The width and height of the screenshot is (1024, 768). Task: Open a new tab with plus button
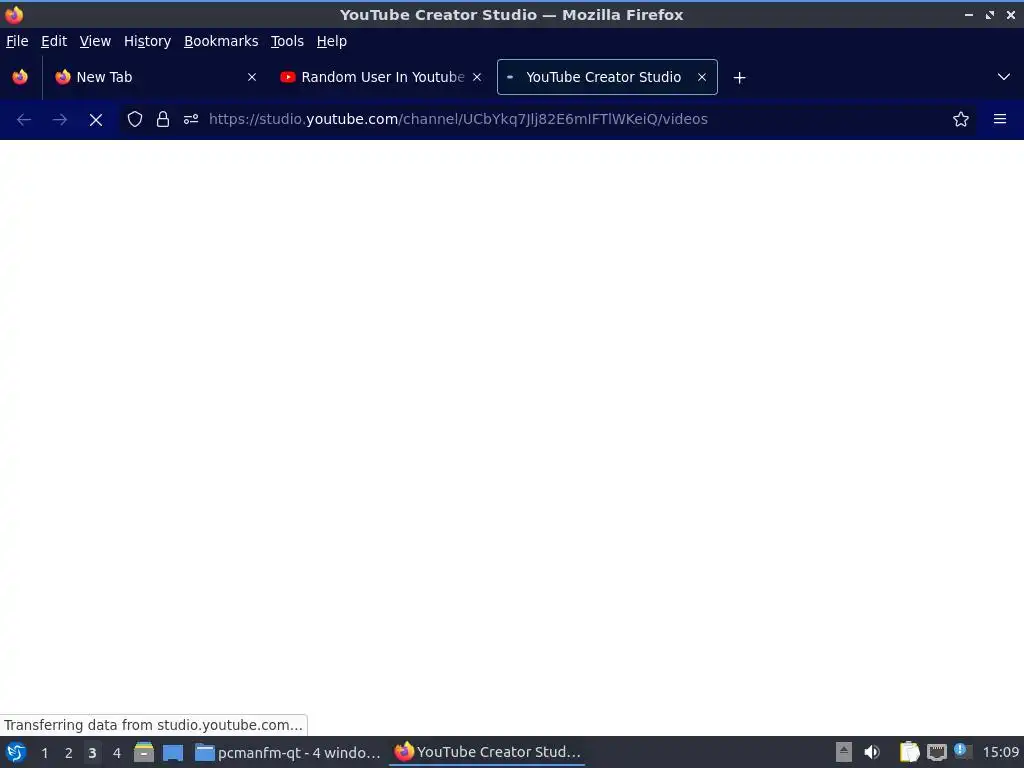[739, 78]
